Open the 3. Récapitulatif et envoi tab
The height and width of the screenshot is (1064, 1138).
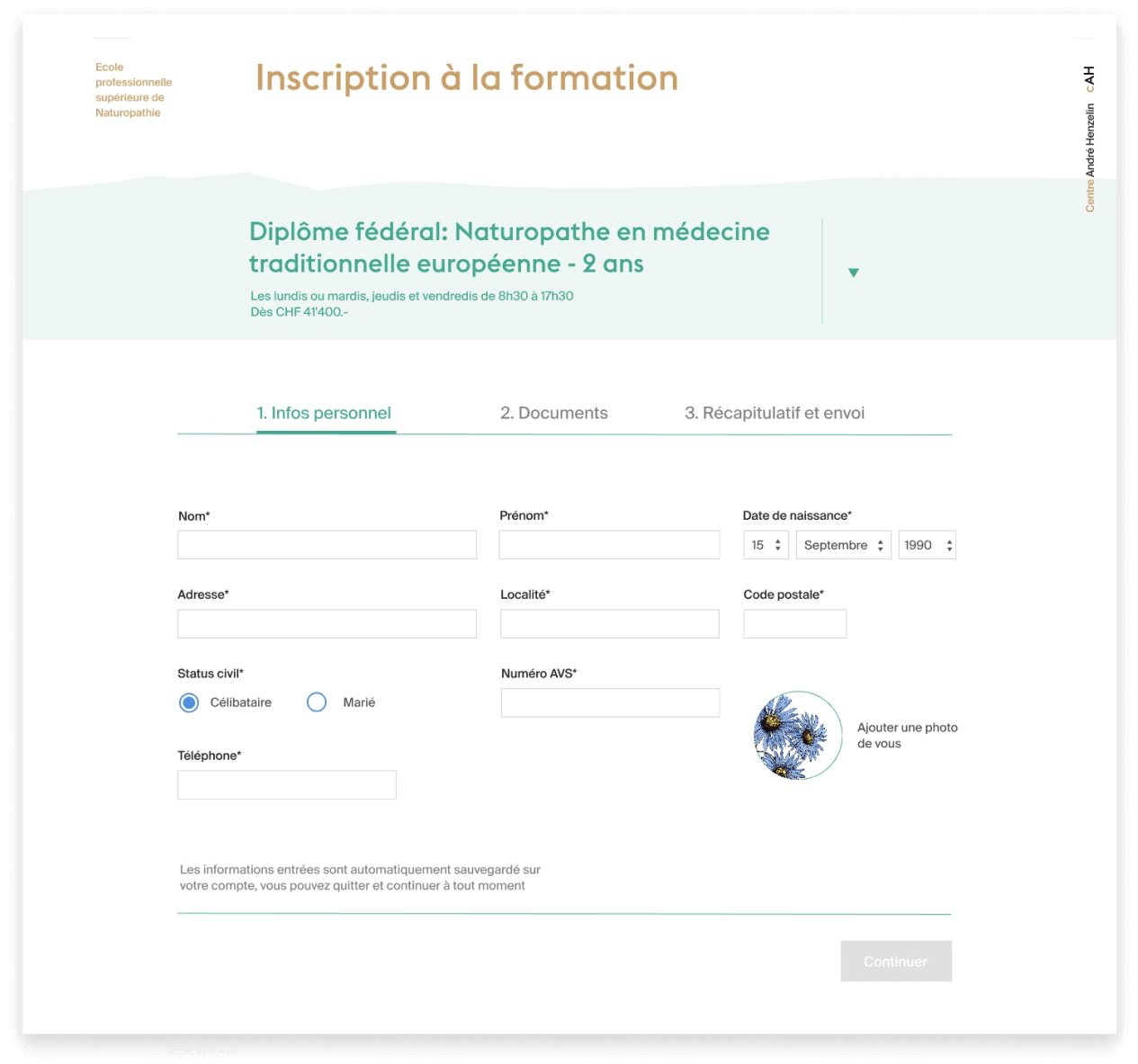pyautogui.click(x=775, y=413)
